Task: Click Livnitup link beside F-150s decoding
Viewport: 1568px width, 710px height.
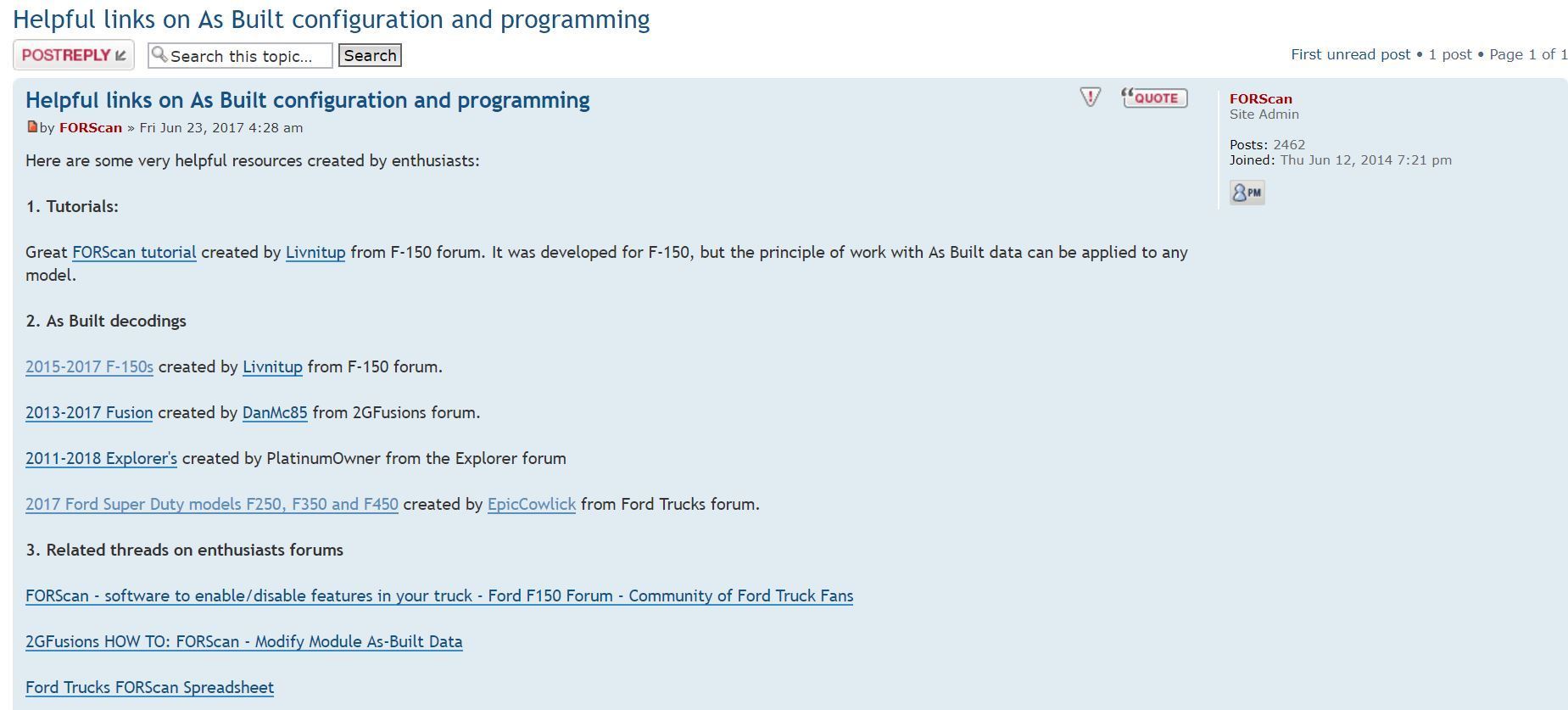Action: pos(272,367)
